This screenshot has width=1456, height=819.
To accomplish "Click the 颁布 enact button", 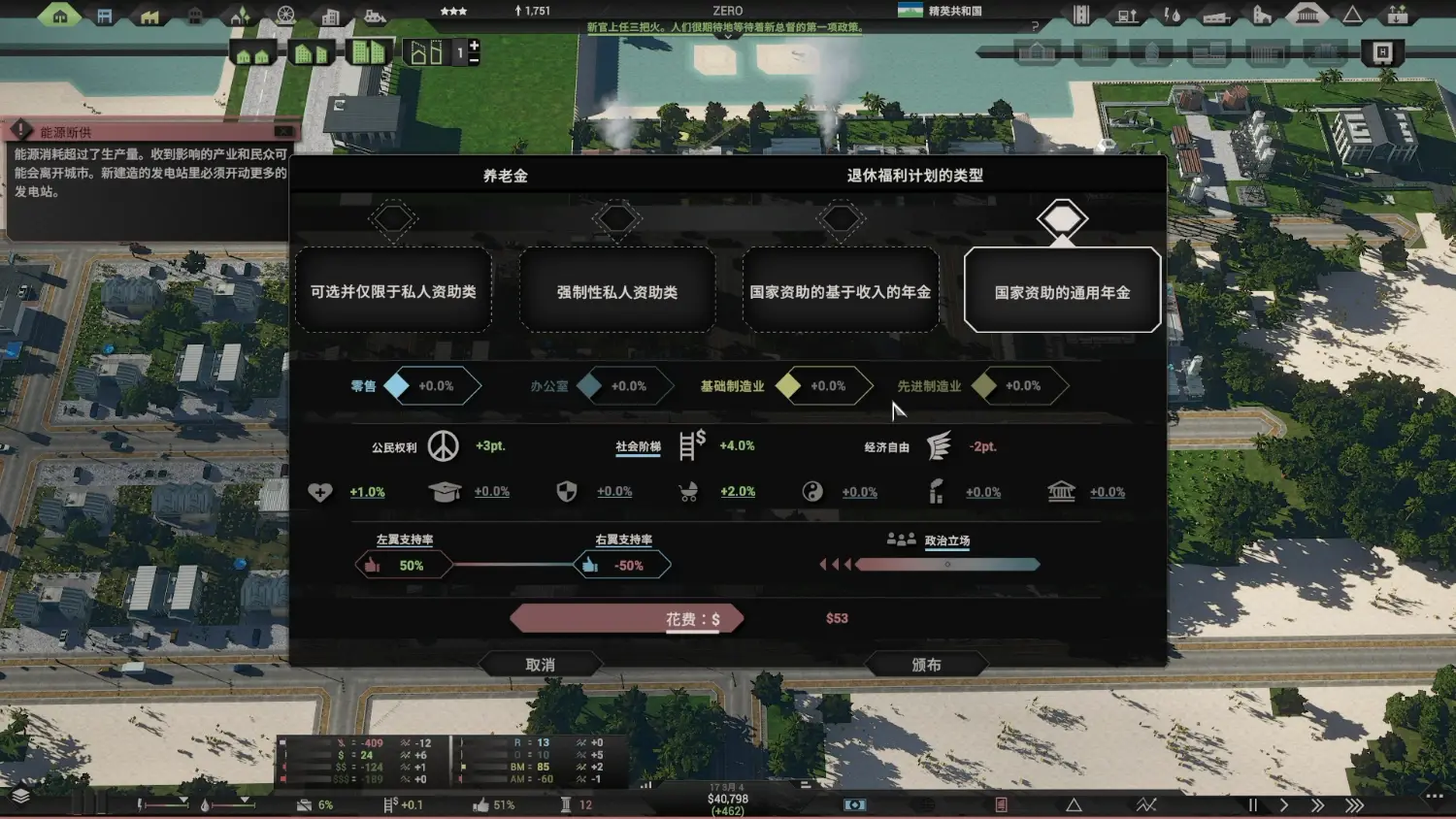I will 926,665.
